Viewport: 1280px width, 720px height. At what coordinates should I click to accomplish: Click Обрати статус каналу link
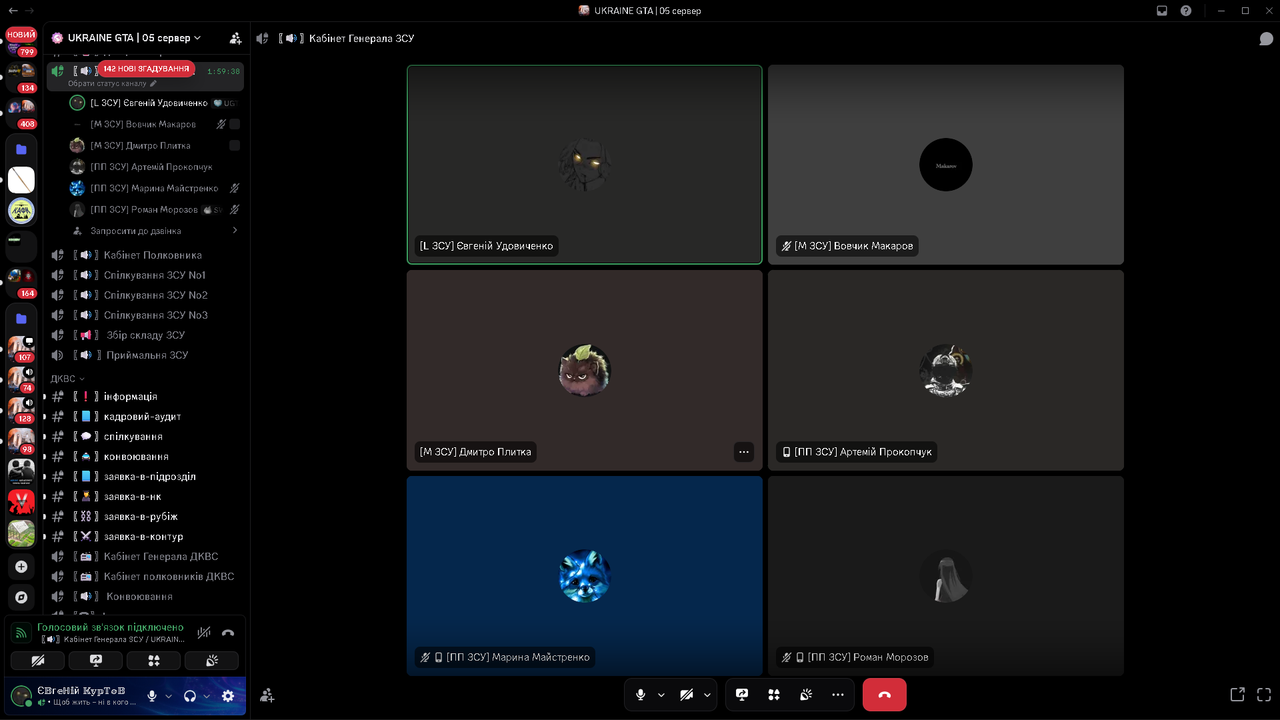(x=112, y=84)
